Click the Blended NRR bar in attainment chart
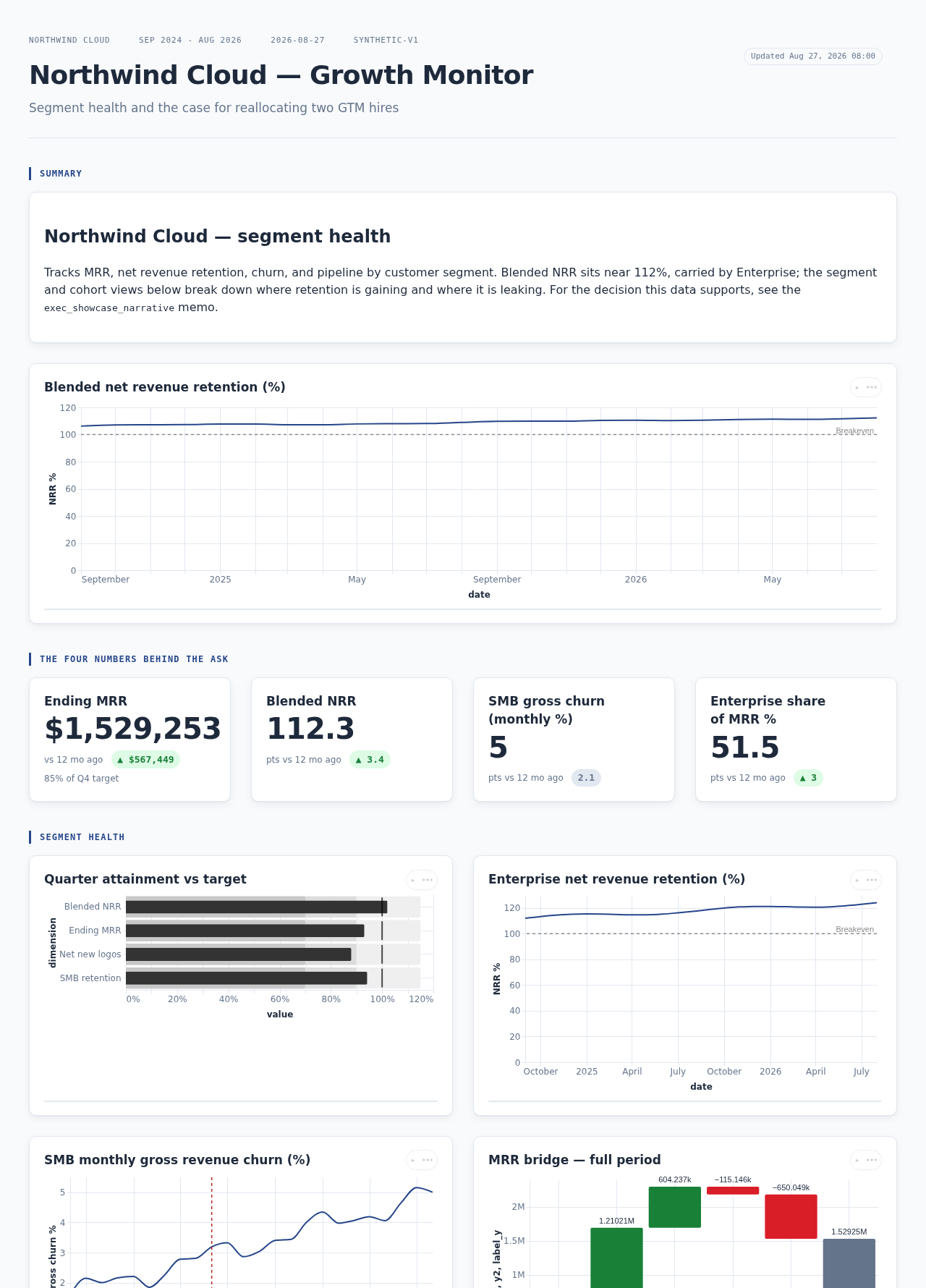Screen dimensions: 926x1288 [x=256, y=907]
